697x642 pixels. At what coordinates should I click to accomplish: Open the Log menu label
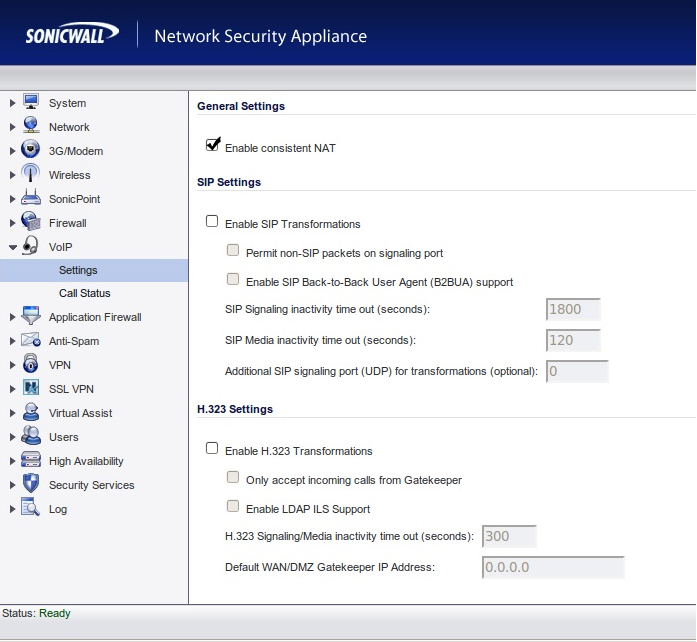point(58,510)
